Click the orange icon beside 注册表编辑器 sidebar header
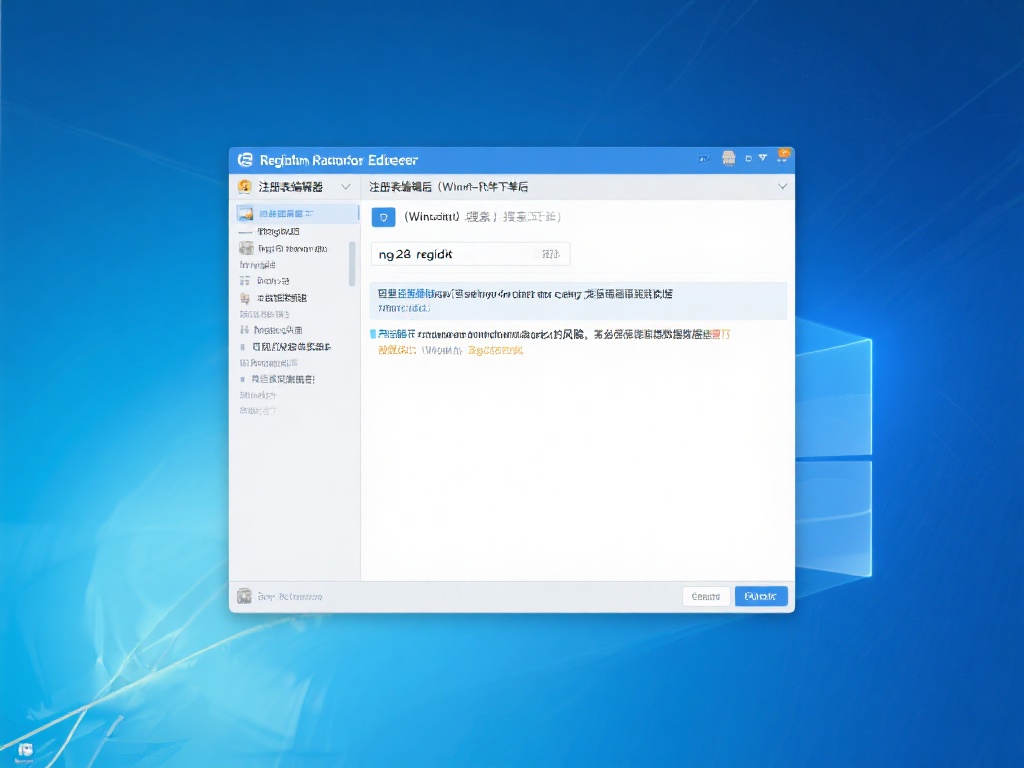Viewport: 1024px width, 768px height. [x=244, y=187]
